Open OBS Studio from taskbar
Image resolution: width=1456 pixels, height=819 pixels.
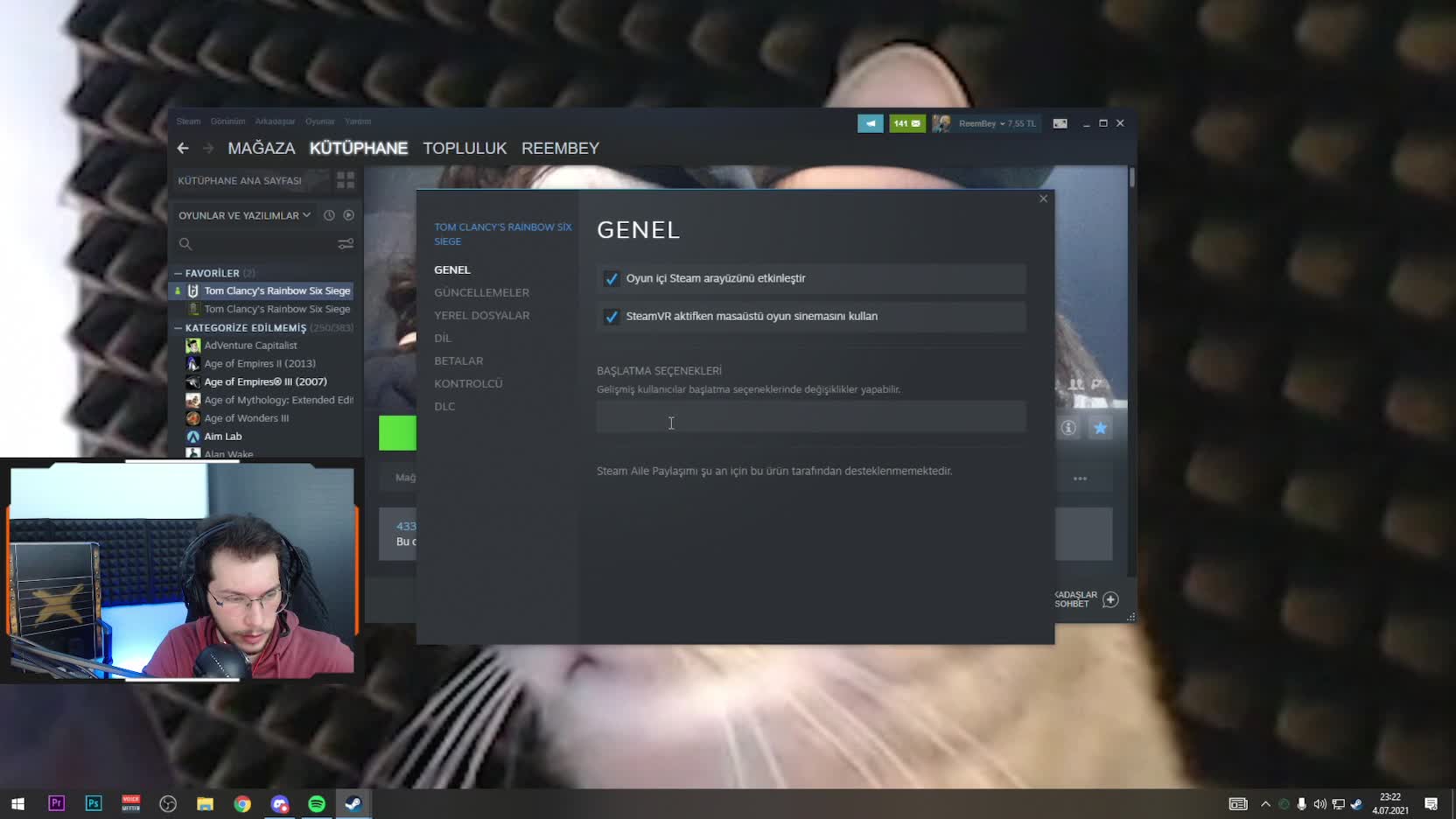(168, 803)
